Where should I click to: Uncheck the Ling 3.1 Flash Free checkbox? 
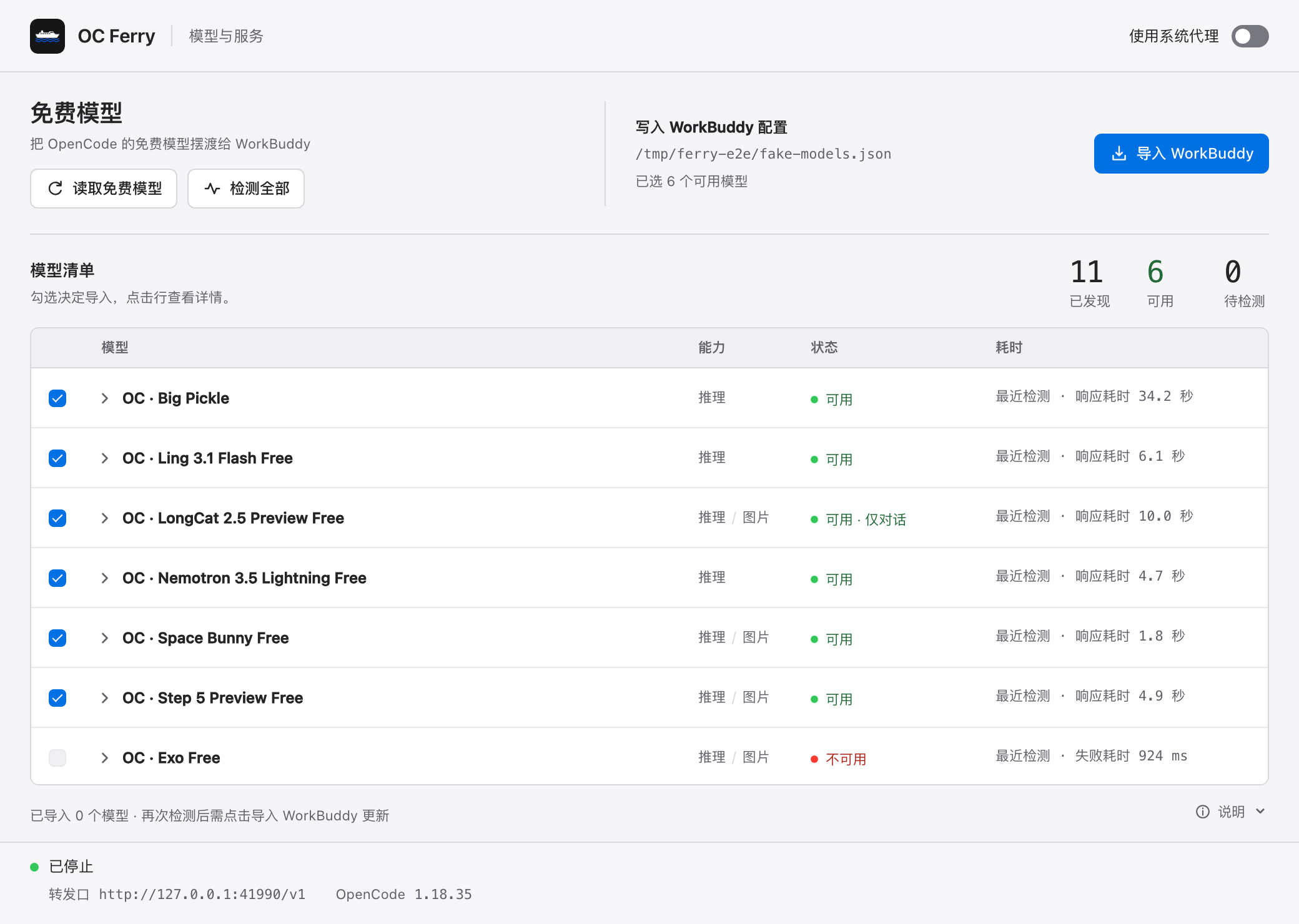[x=57, y=458]
